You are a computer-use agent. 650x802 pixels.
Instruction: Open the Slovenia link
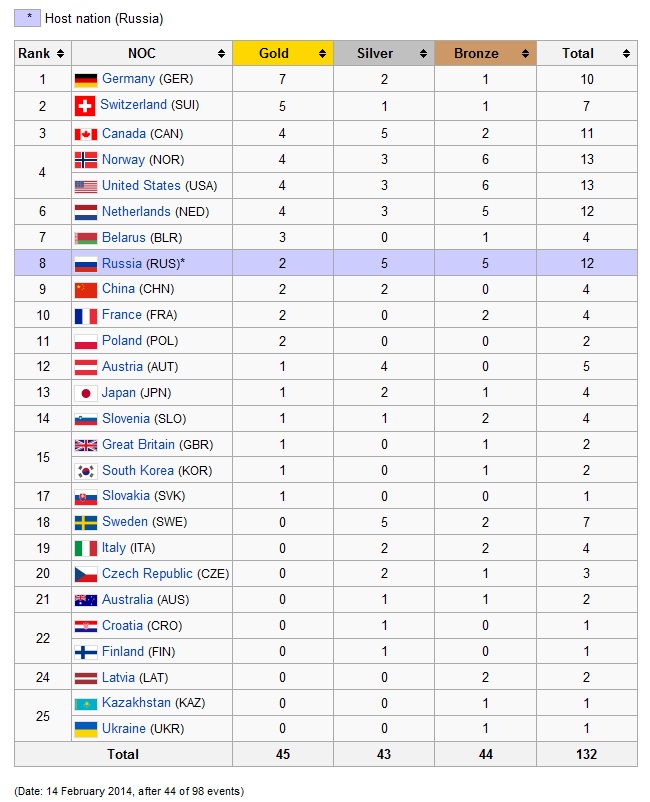(x=126, y=418)
